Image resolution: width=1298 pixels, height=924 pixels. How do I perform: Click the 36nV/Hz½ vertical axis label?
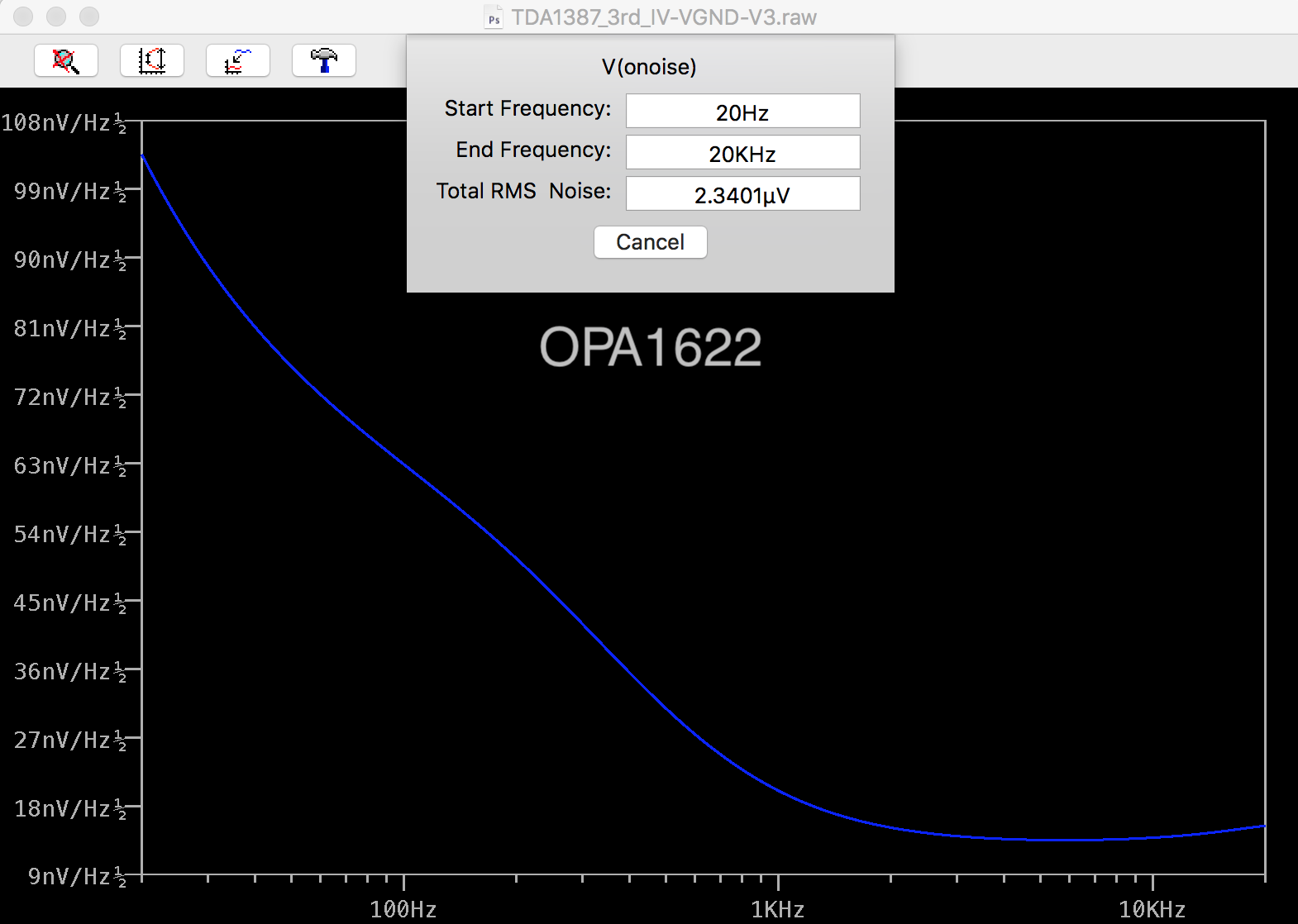[70, 672]
